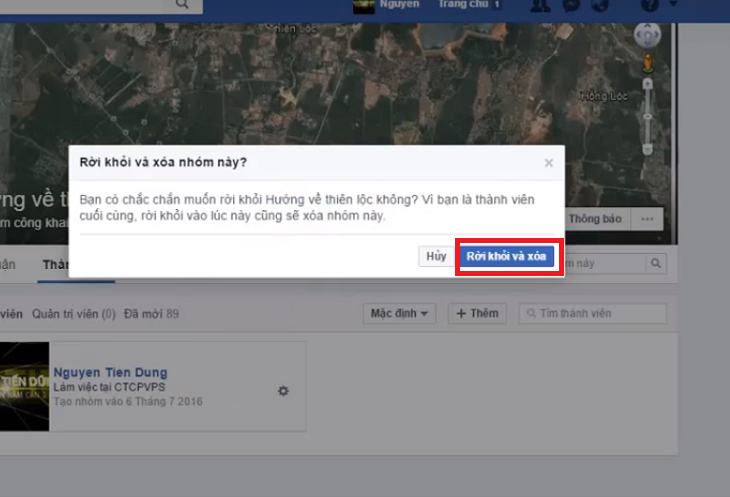The image size is (730, 497).
Task: Open gear settings for Nguyen Tien Dung
Action: point(283,391)
